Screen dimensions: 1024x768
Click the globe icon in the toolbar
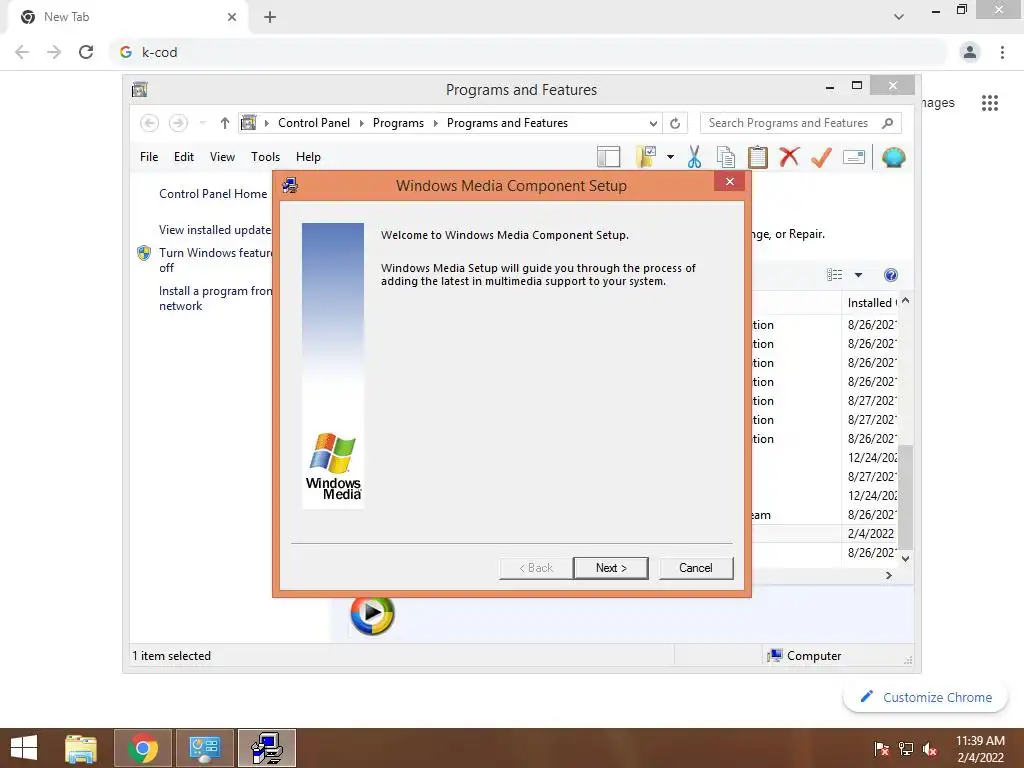(x=893, y=157)
